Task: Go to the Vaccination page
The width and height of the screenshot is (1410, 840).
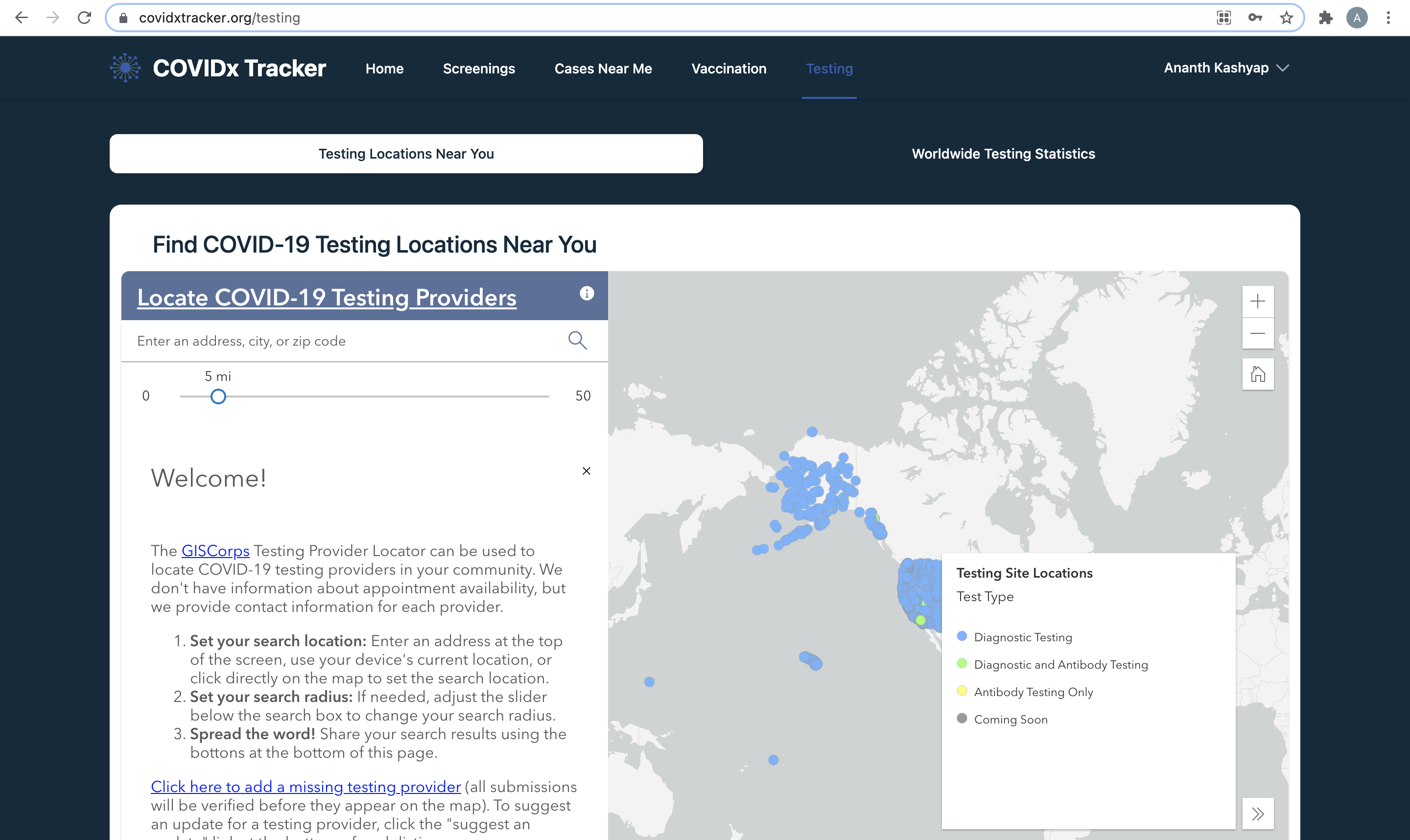Action: [728, 69]
